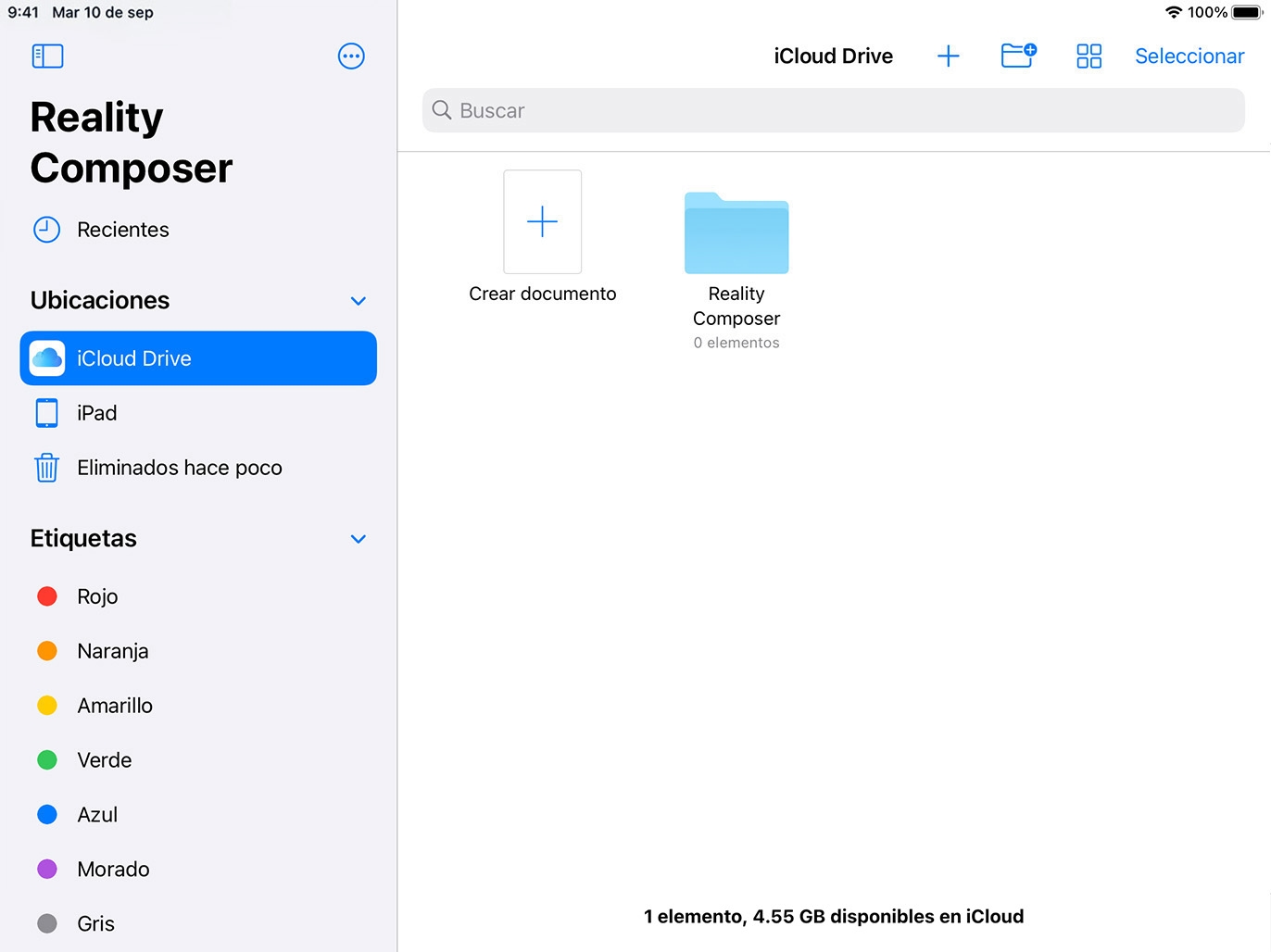Click the Crear documento tile
Screen dimensions: 1271x952
[x=543, y=221]
